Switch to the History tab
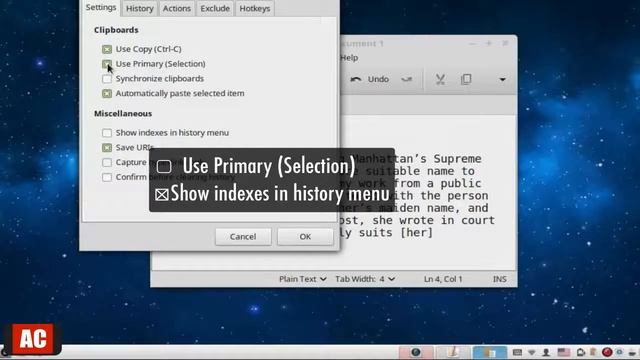The image size is (640, 360). 140,9
